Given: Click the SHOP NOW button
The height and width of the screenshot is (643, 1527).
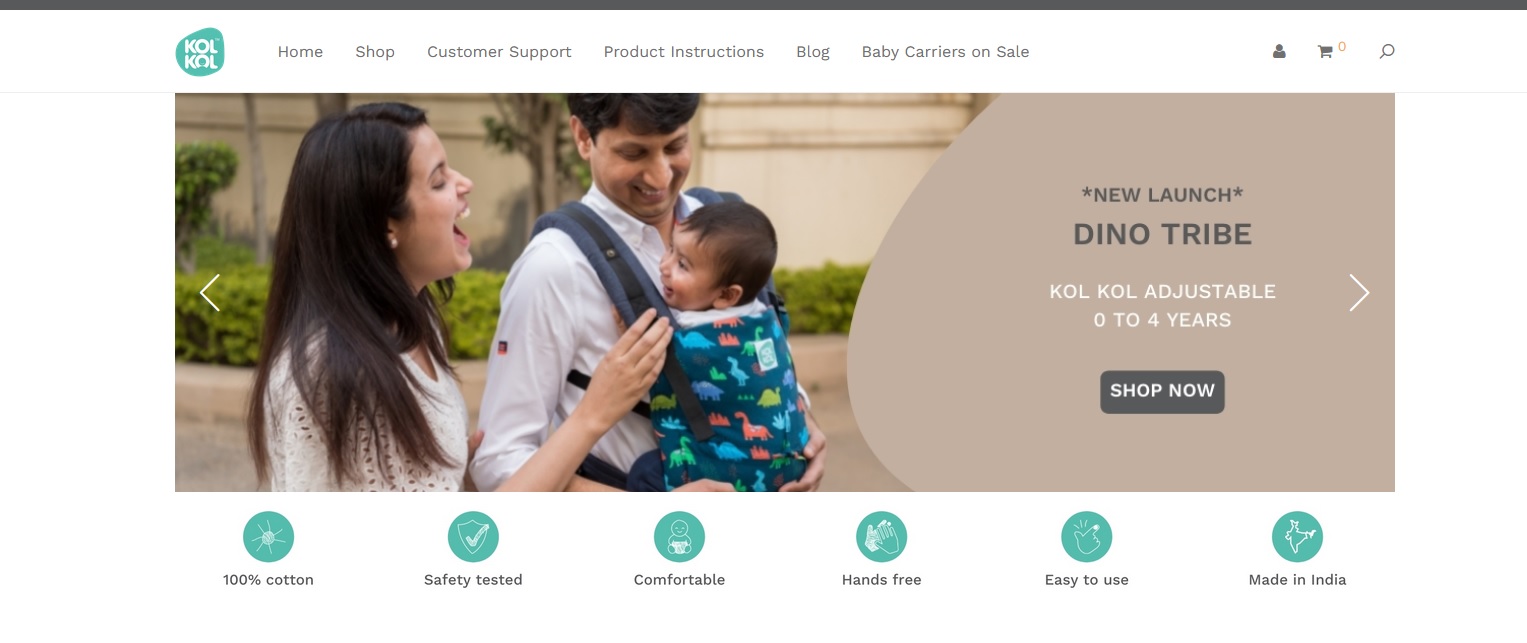Looking at the screenshot, I should pyautogui.click(x=1162, y=392).
